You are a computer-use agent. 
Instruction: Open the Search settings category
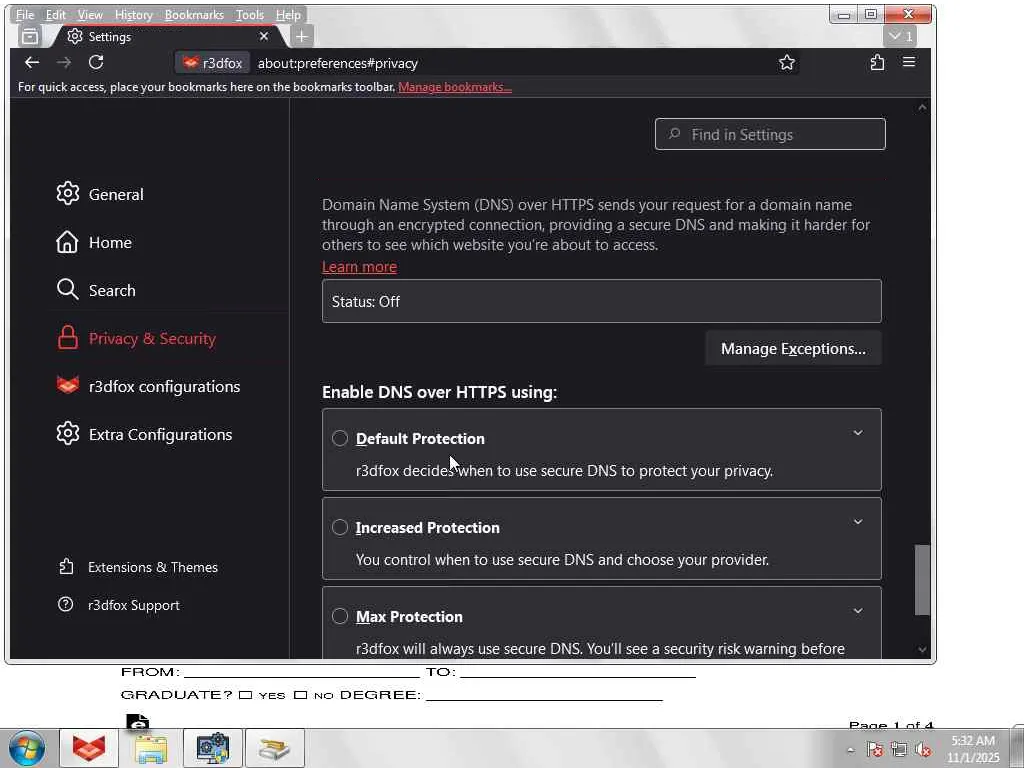[96, 290]
